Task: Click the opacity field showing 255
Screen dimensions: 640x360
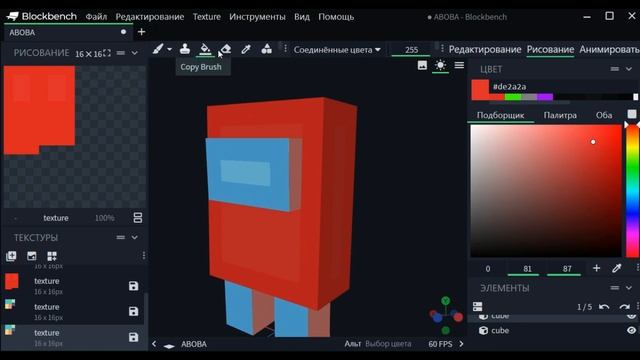Action: 411,50
